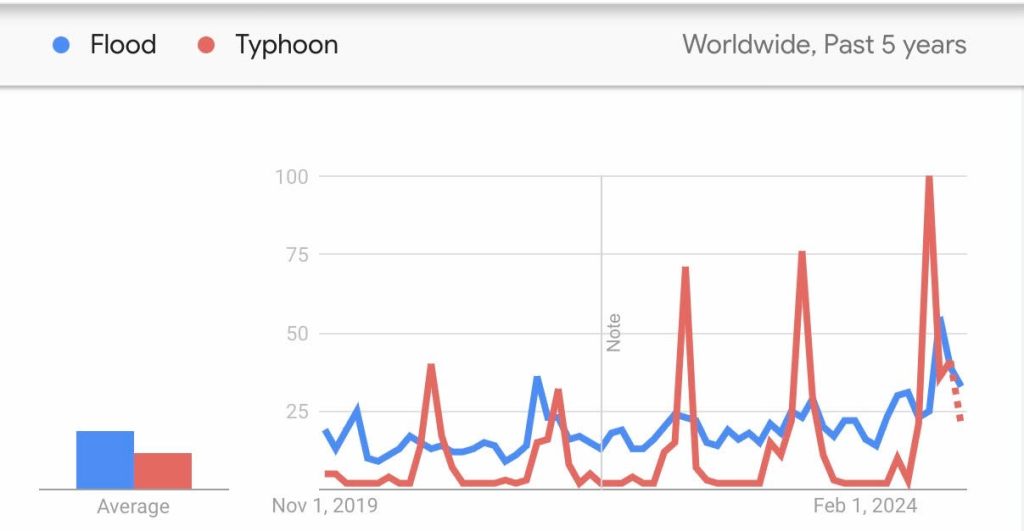Click the red Typhoon average bar
Screen dimensions: 1024x531
point(162,470)
